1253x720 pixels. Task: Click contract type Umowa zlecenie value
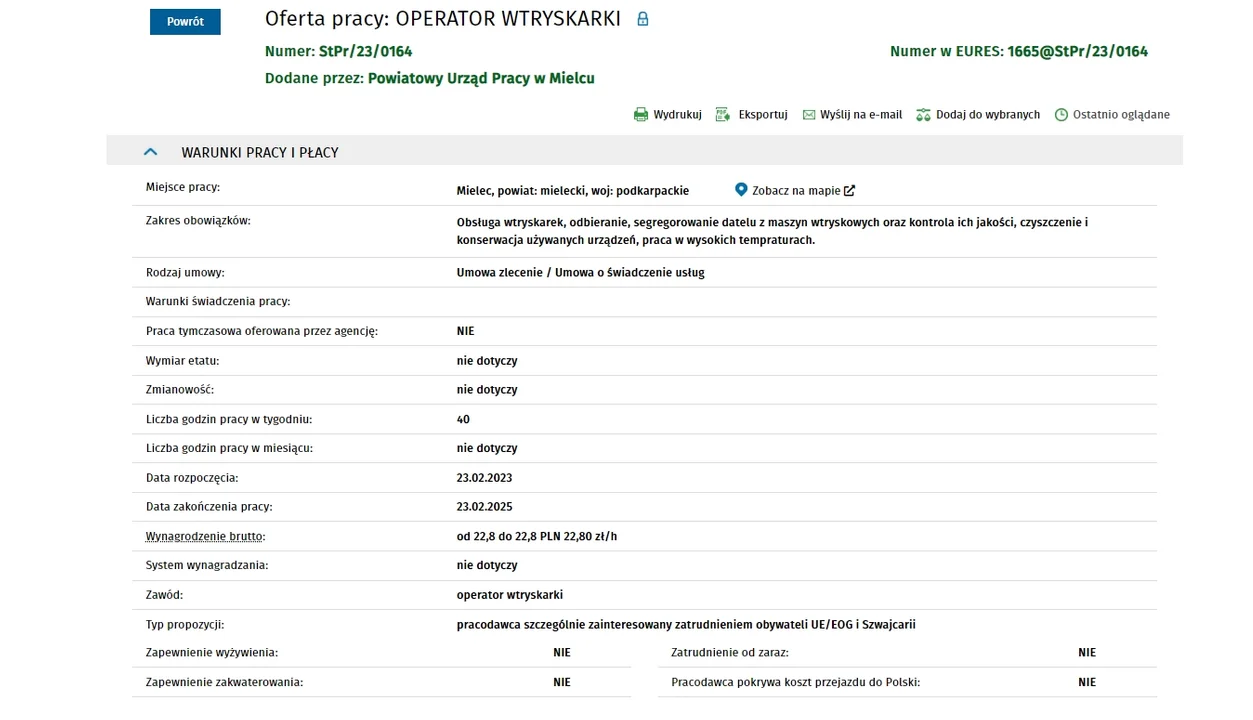581,272
